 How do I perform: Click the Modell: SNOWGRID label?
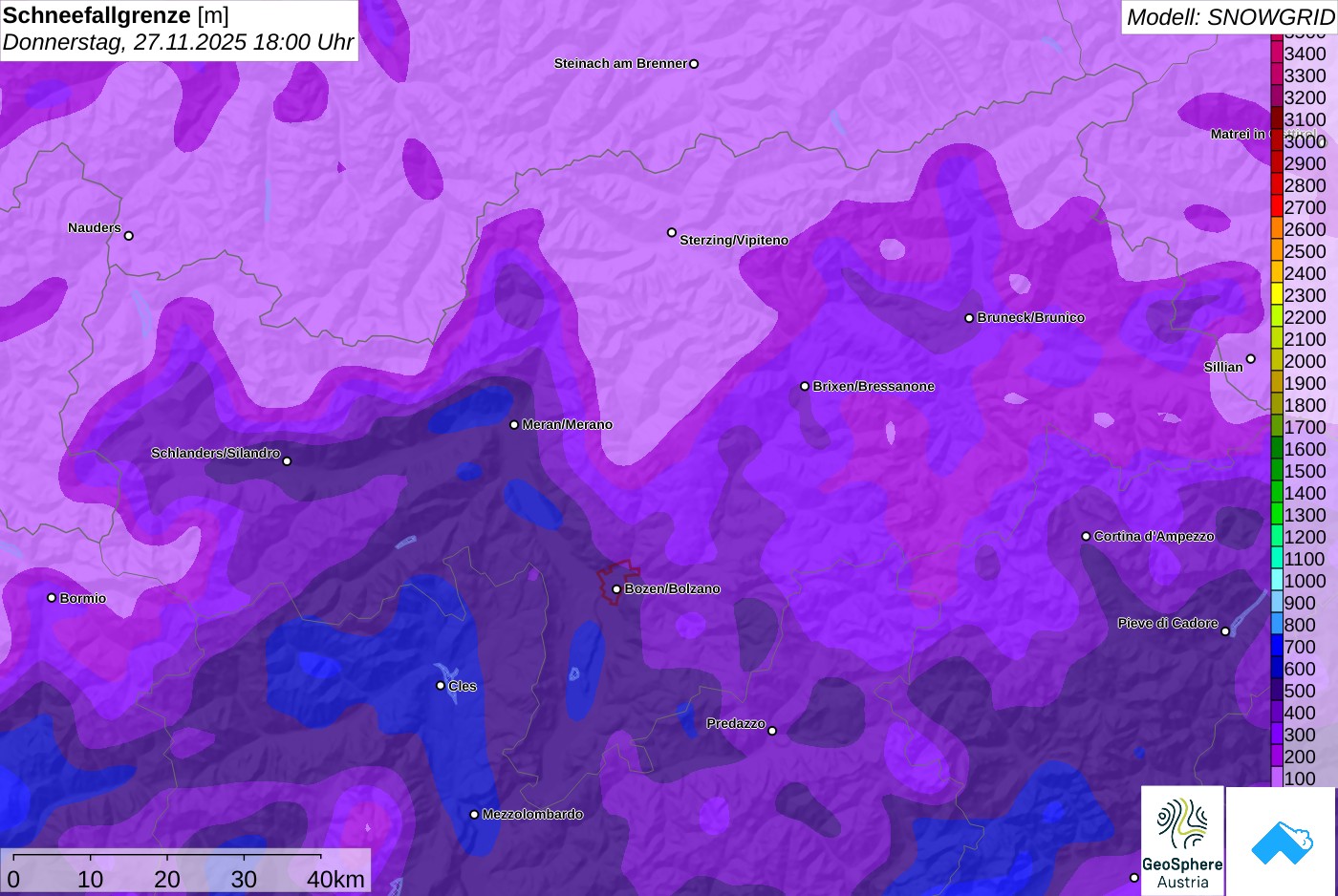coord(1230,17)
